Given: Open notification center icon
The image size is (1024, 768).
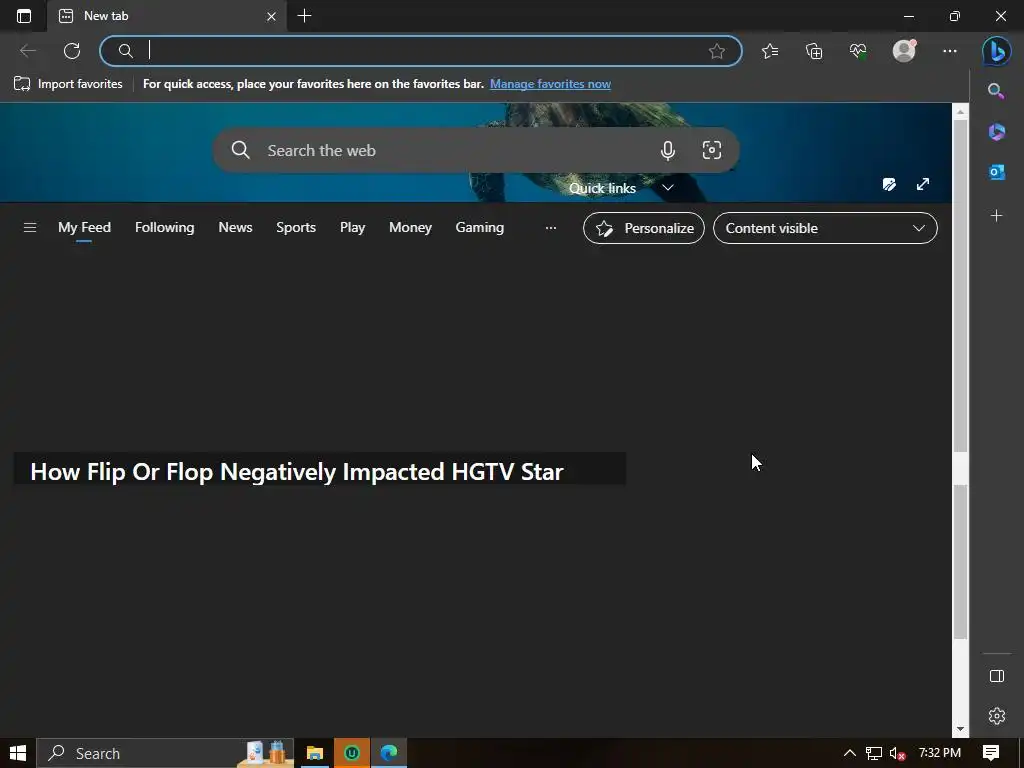Looking at the screenshot, I should coord(991,753).
